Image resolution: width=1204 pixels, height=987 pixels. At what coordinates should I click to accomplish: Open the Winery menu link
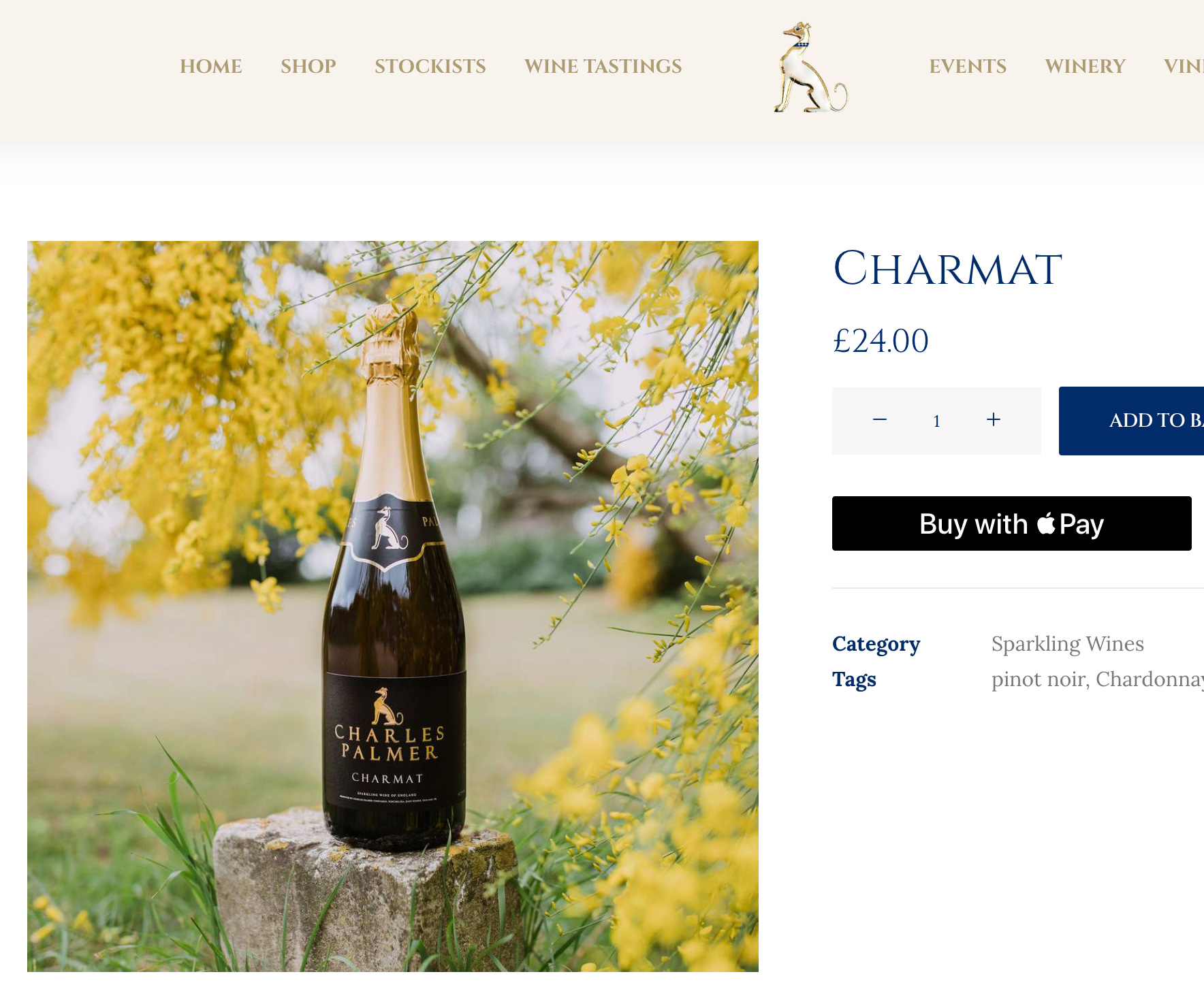(1086, 66)
